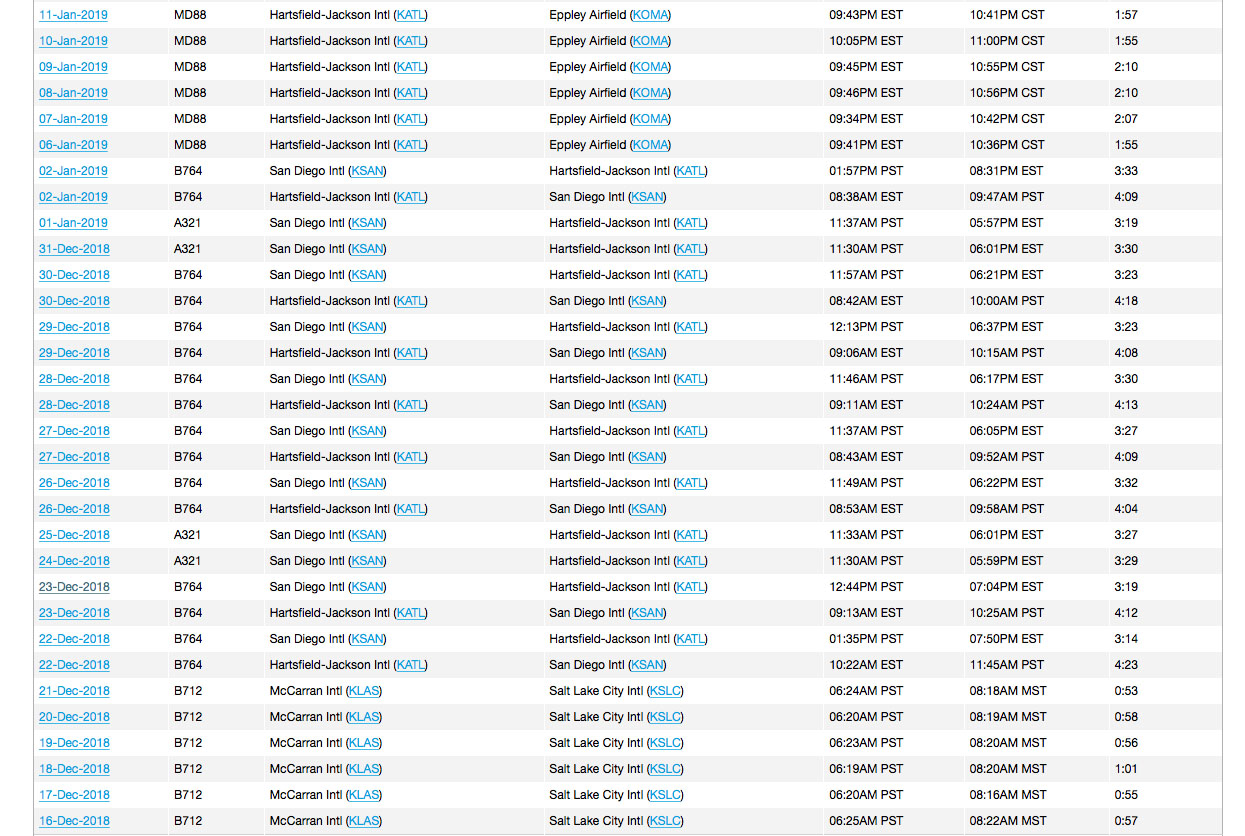1245x836 pixels.
Task: Open KOMA link in the 10-Jan-2019 row
Action: click(x=650, y=41)
